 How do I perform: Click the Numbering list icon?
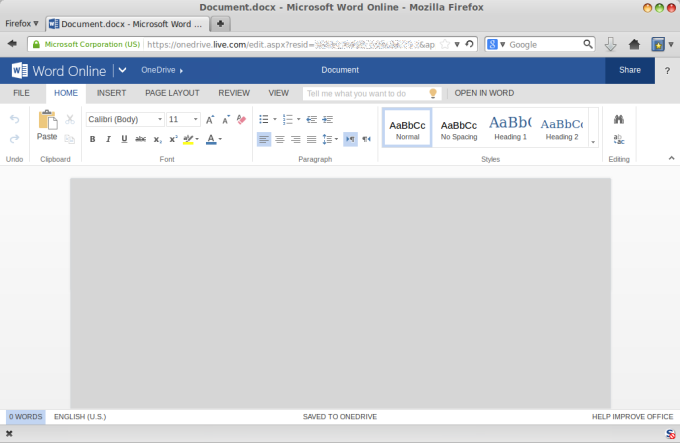point(288,119)
